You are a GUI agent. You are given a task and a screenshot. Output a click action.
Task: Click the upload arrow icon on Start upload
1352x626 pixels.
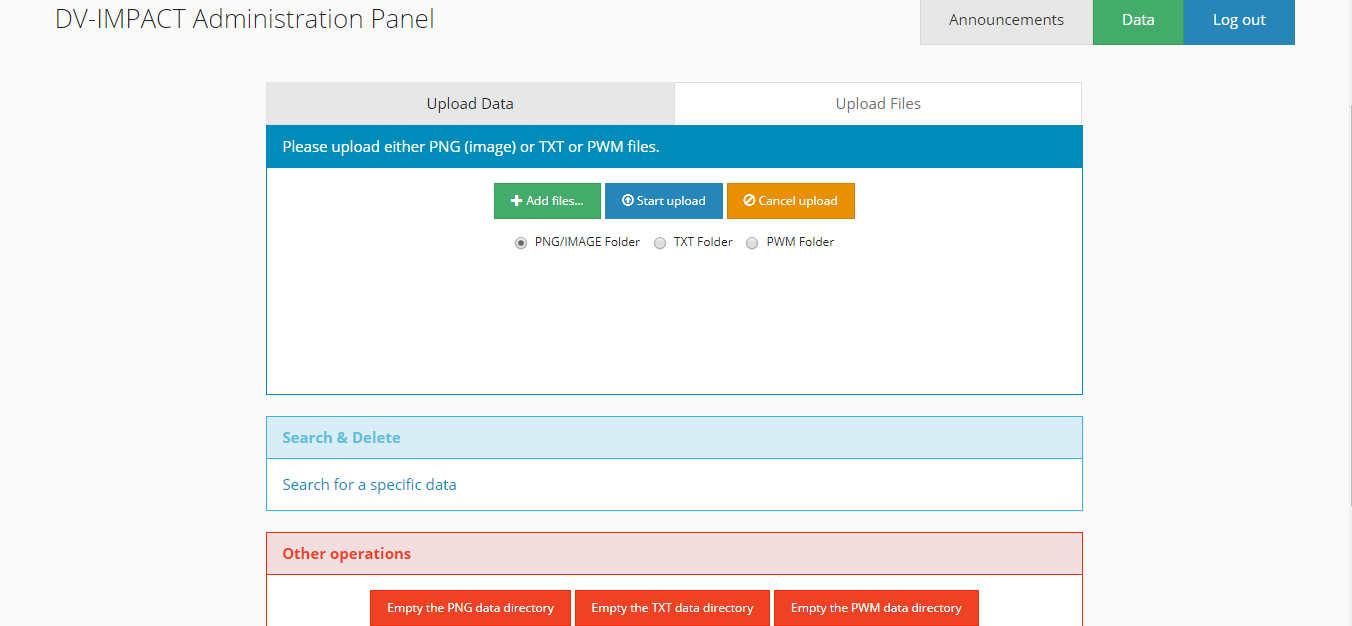(x=628, y=201)
